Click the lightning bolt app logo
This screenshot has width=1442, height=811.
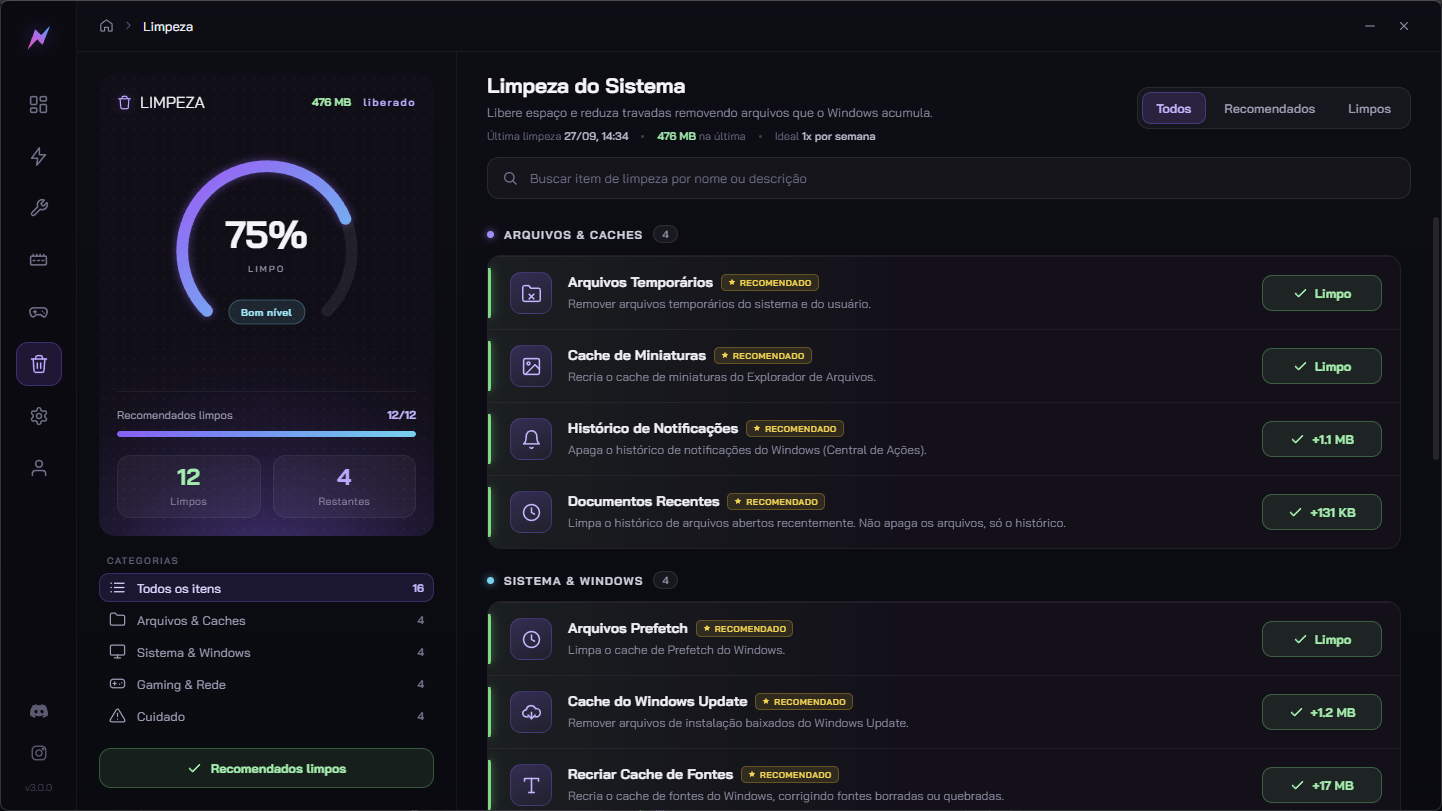coord(38,38)
